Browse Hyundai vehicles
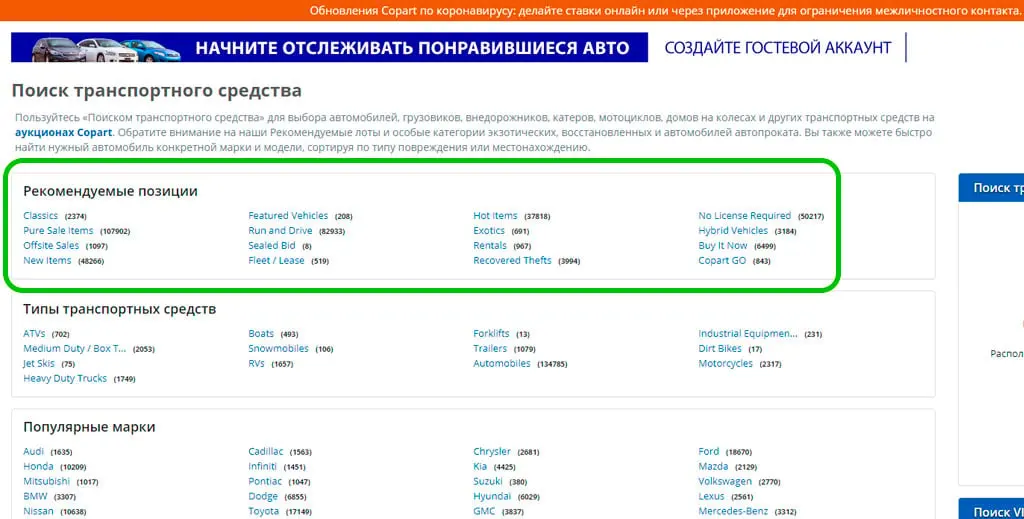Image resolution: width=1024 pixels, height=519 pixels. 492,497
